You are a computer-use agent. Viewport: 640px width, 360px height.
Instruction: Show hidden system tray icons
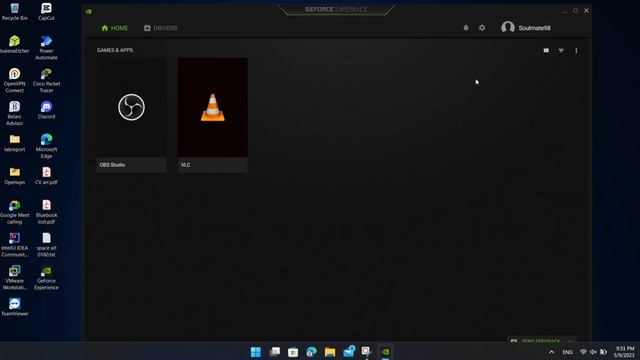[551, 352]
